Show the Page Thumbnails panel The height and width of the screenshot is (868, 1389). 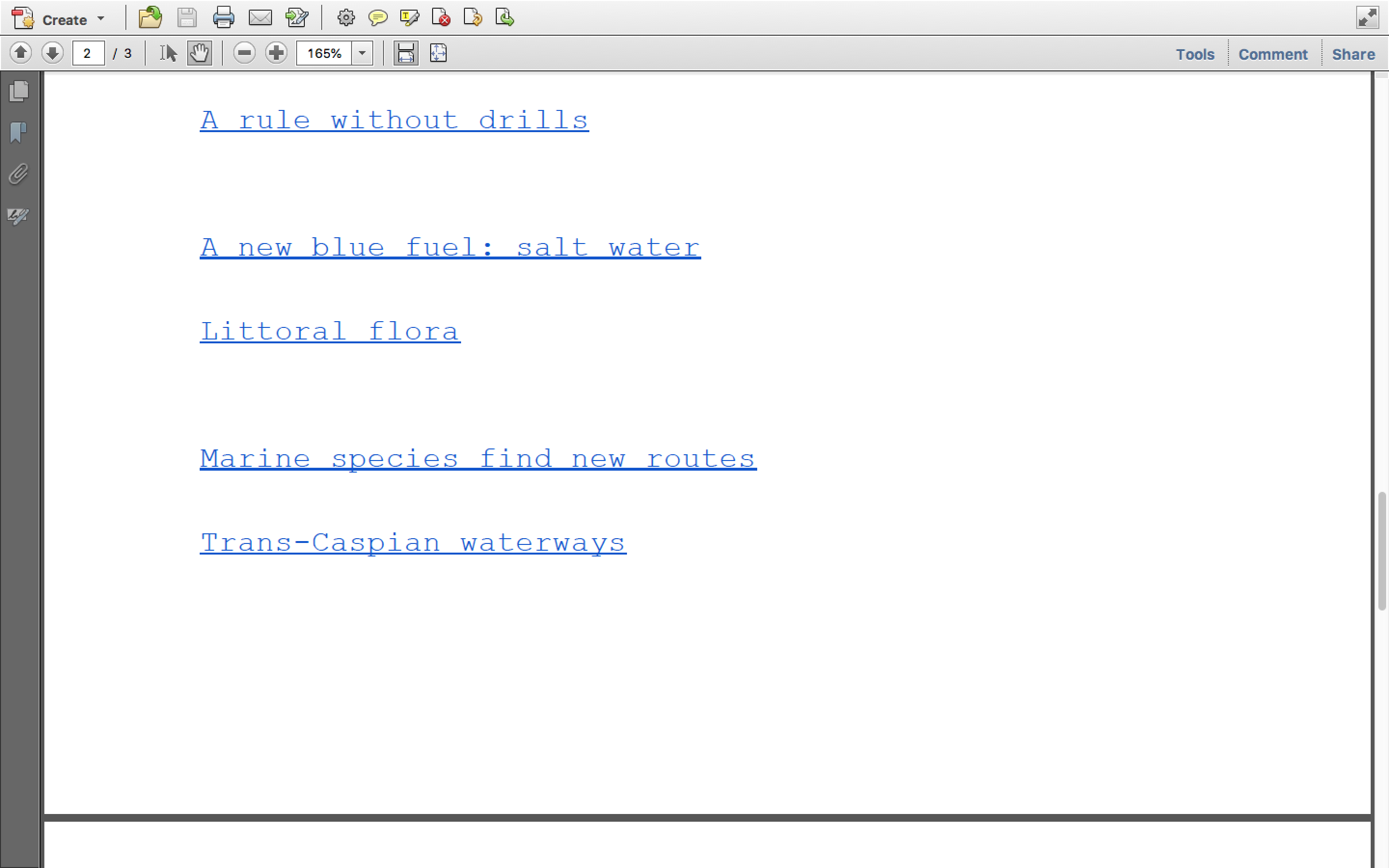pyautogui.click(x=19, y=91)
